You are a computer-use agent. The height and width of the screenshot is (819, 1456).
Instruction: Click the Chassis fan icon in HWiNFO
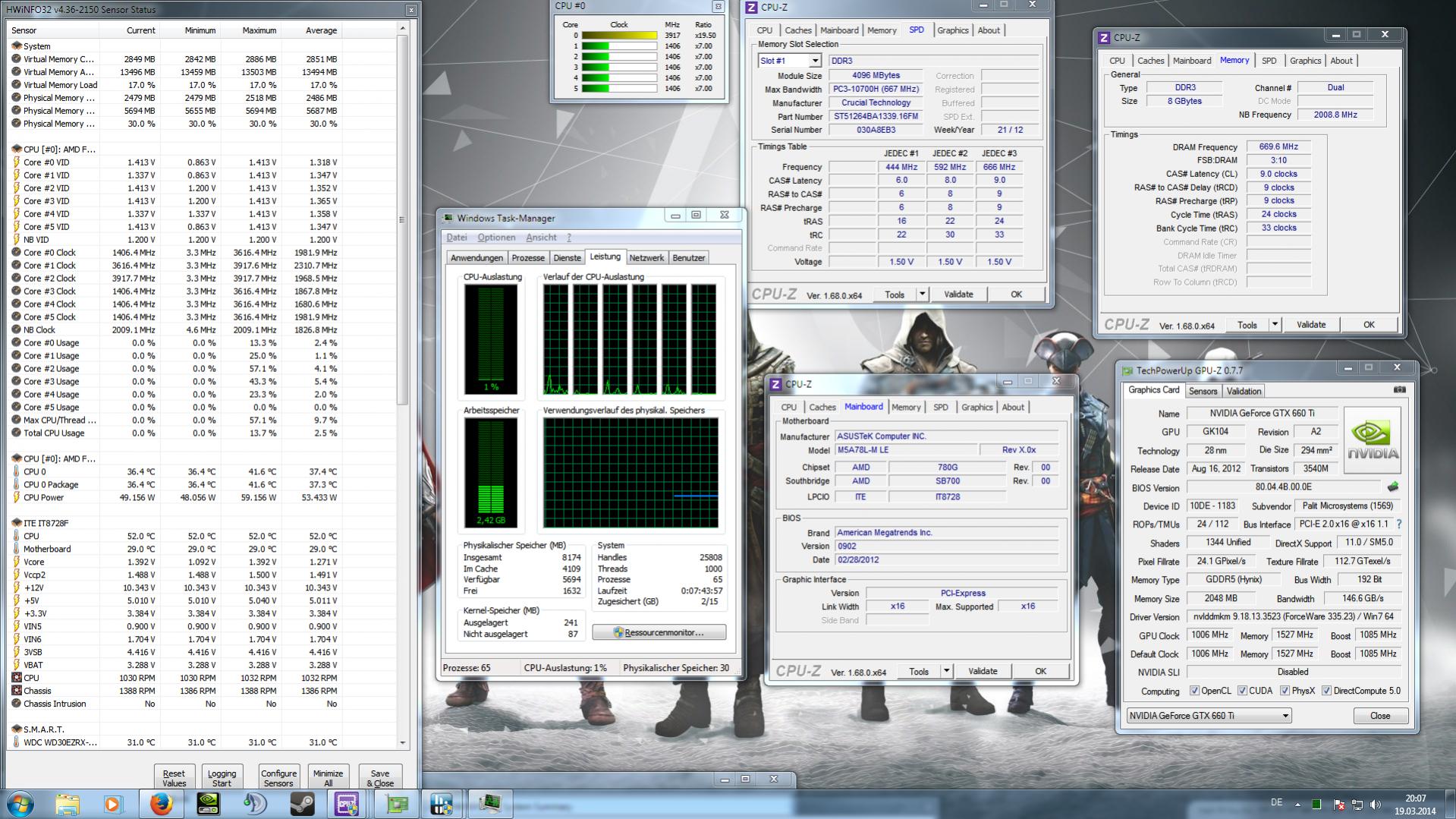click(x=17, y=691)
